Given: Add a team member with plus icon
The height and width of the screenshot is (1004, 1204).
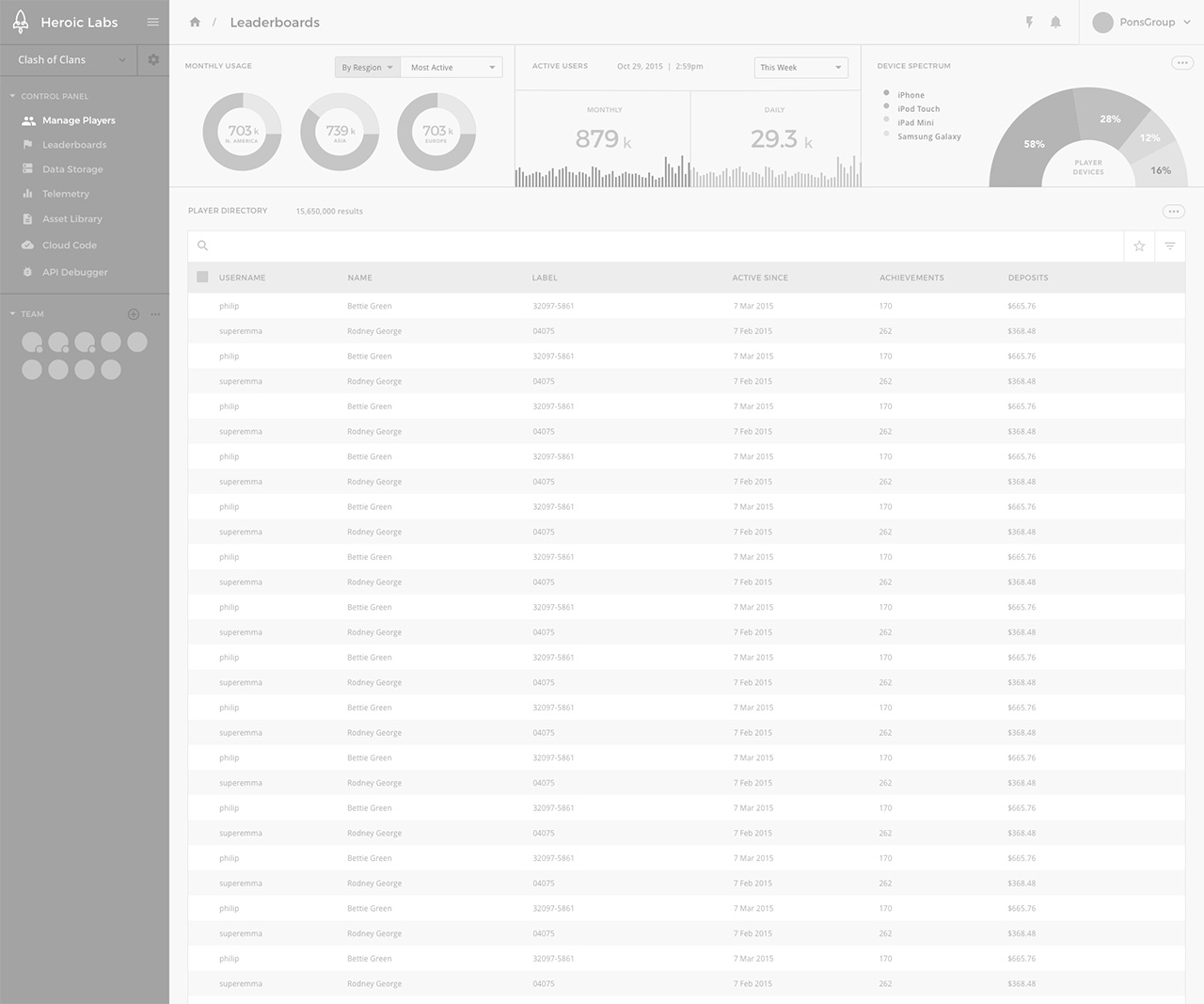Looking at the screenshot, I should 134,314.
